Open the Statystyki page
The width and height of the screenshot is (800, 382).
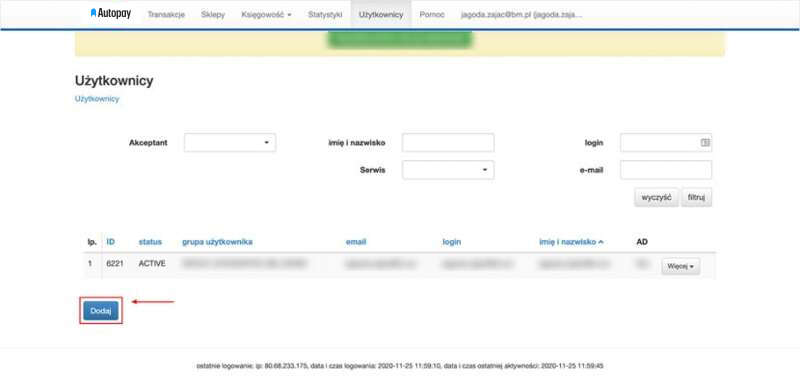[x=325, y=15]
